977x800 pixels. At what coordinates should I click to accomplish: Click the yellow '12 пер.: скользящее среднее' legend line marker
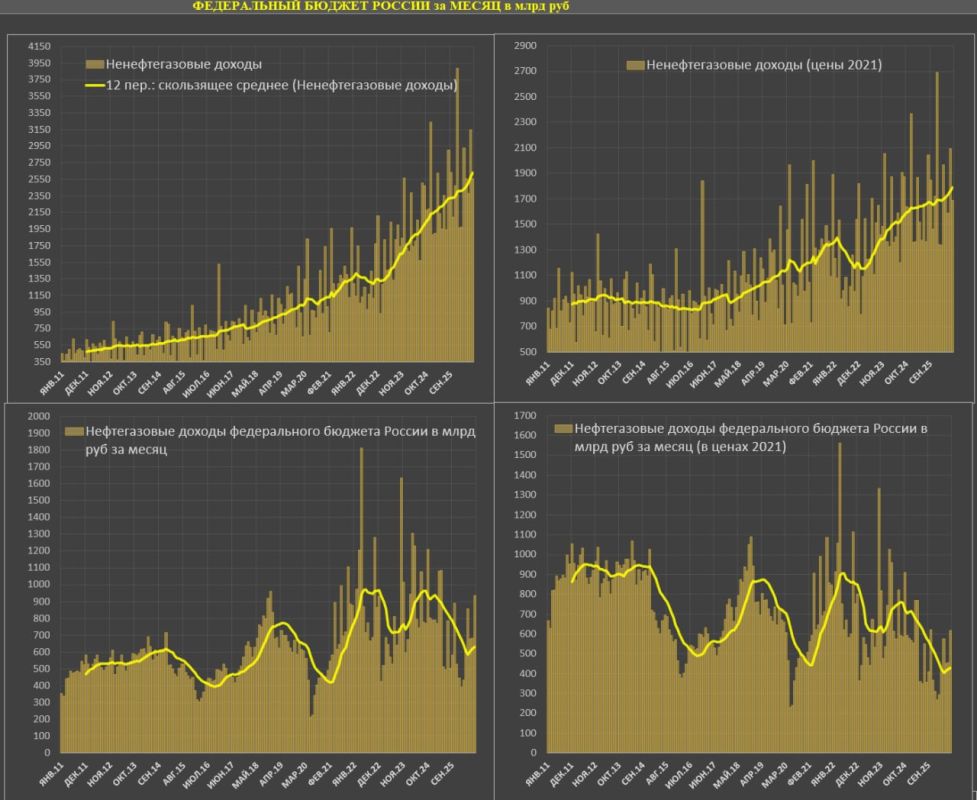click(x=95, y=85)
